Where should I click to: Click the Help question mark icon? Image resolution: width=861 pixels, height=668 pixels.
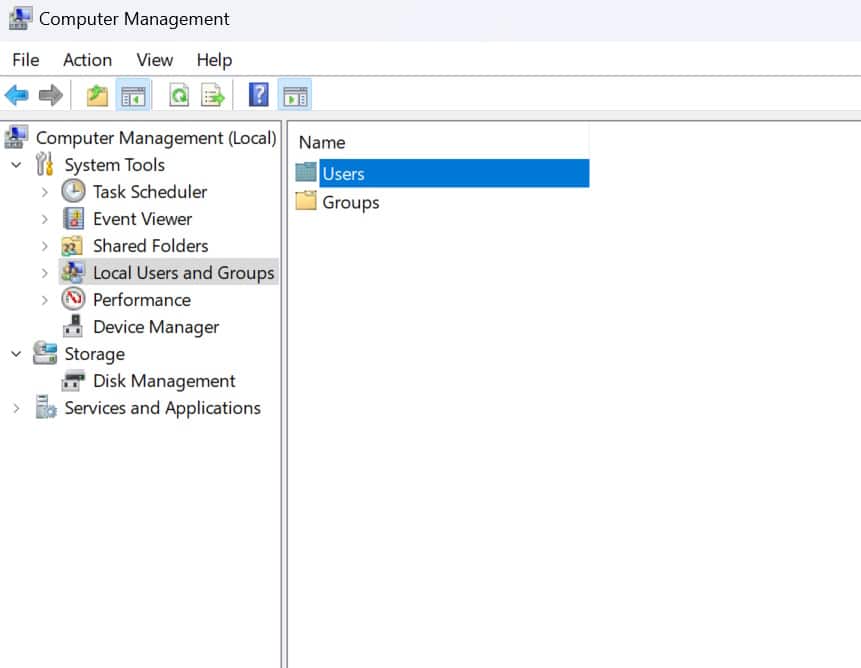[x=257, y=94]
